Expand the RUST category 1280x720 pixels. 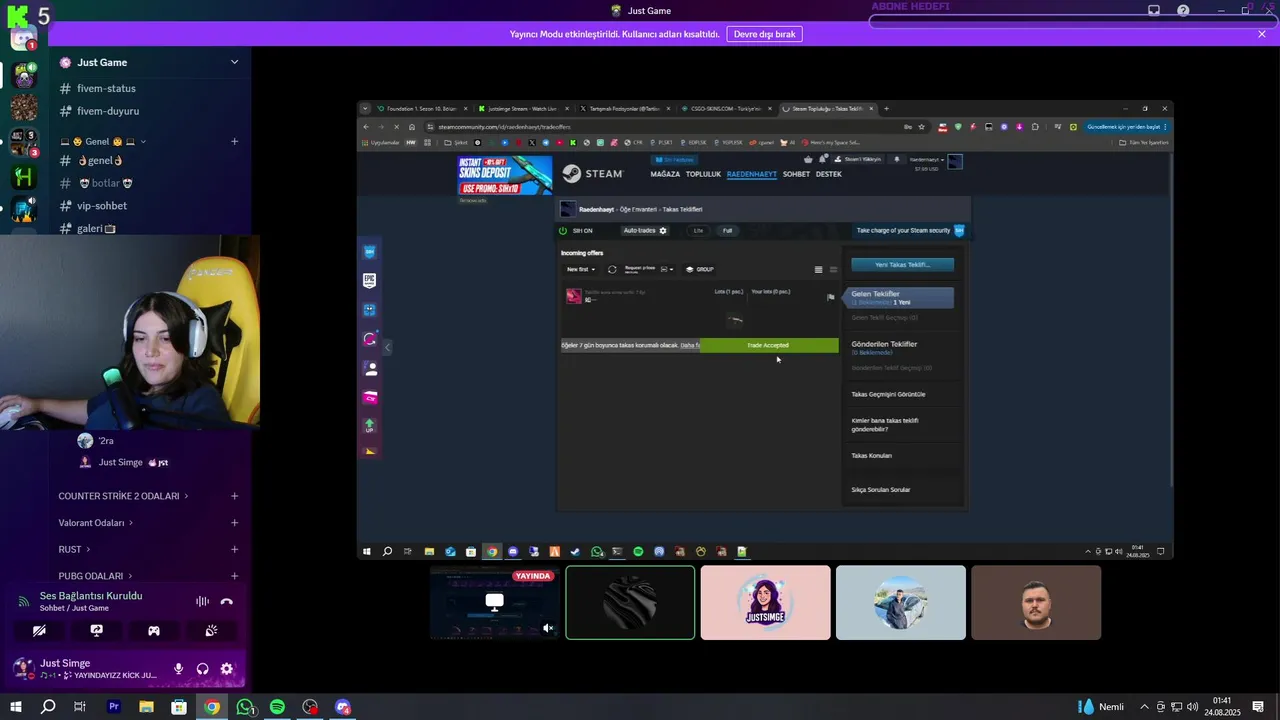74,549
